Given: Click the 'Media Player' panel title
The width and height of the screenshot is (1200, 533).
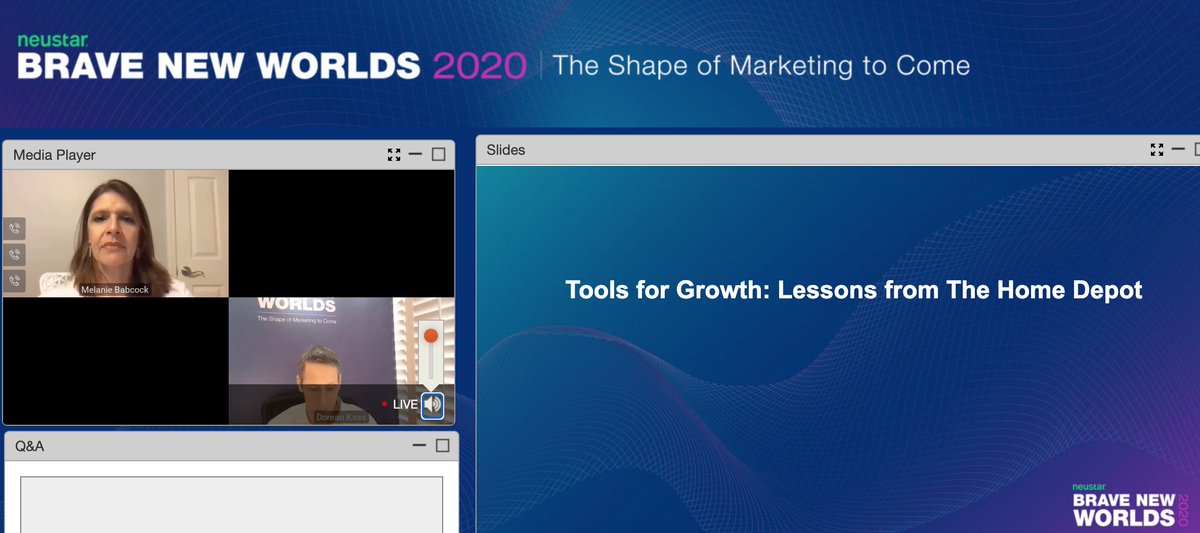Looking at the screenshot, I should tap(54, 155).
